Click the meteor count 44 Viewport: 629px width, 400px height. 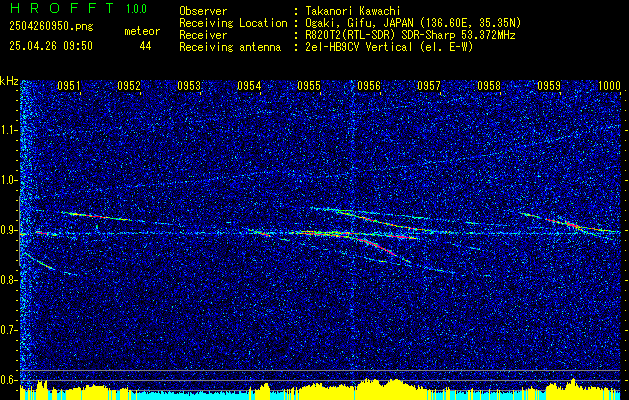click(x=145, y=46)
